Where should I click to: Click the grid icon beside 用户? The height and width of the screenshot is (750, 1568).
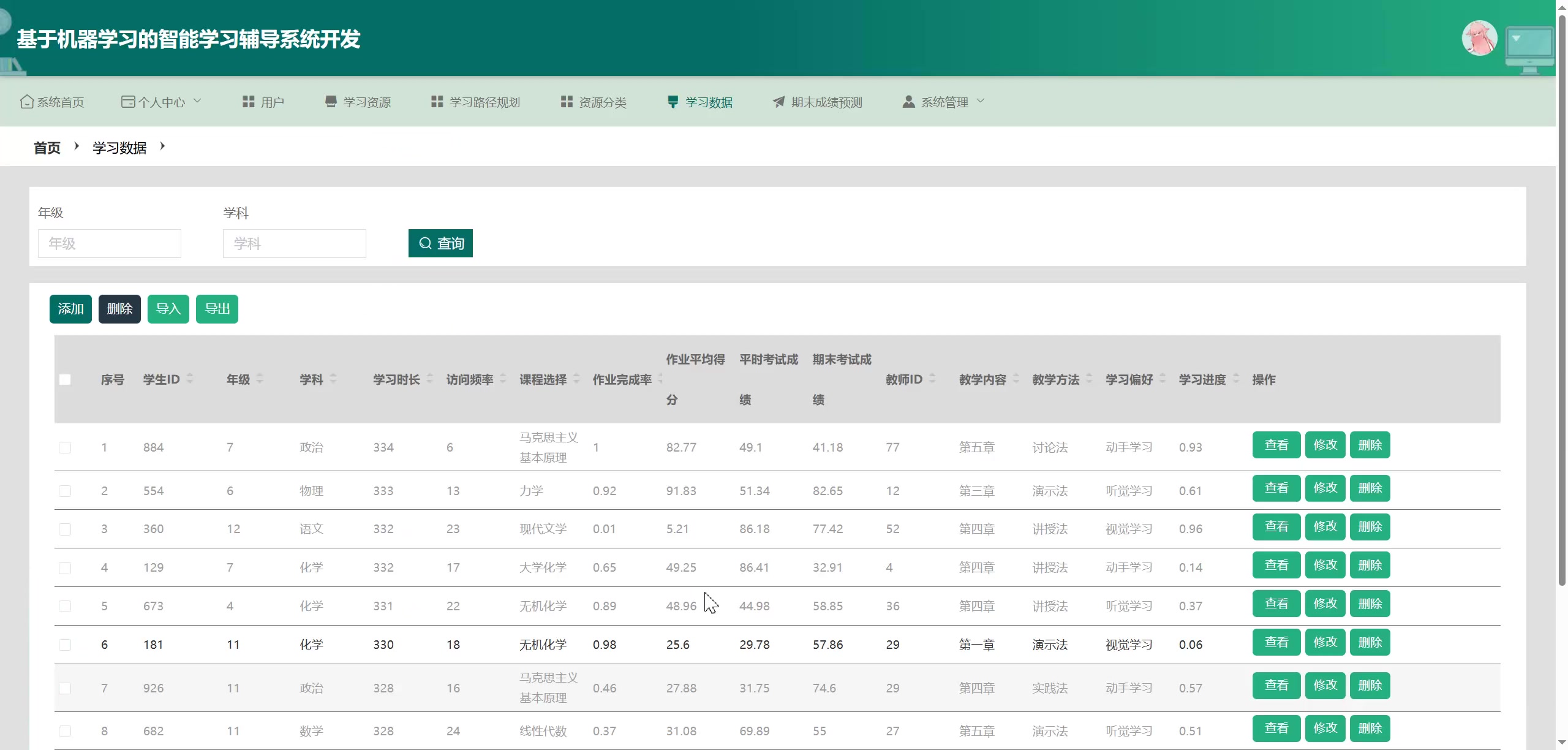tap(248, 102)
